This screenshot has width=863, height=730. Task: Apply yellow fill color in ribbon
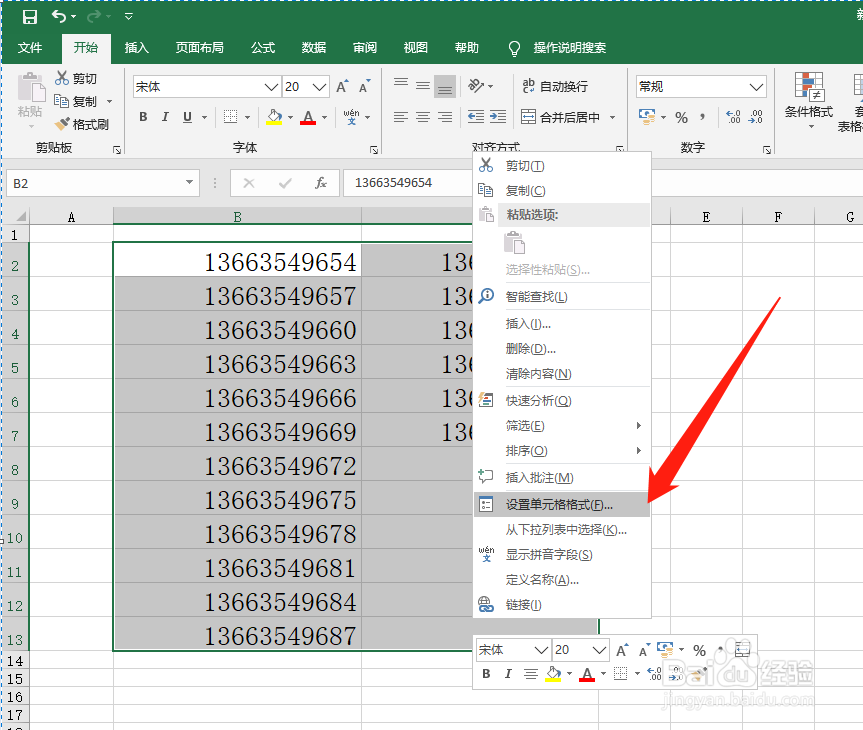pyautogui.click(x=274, y=117)
